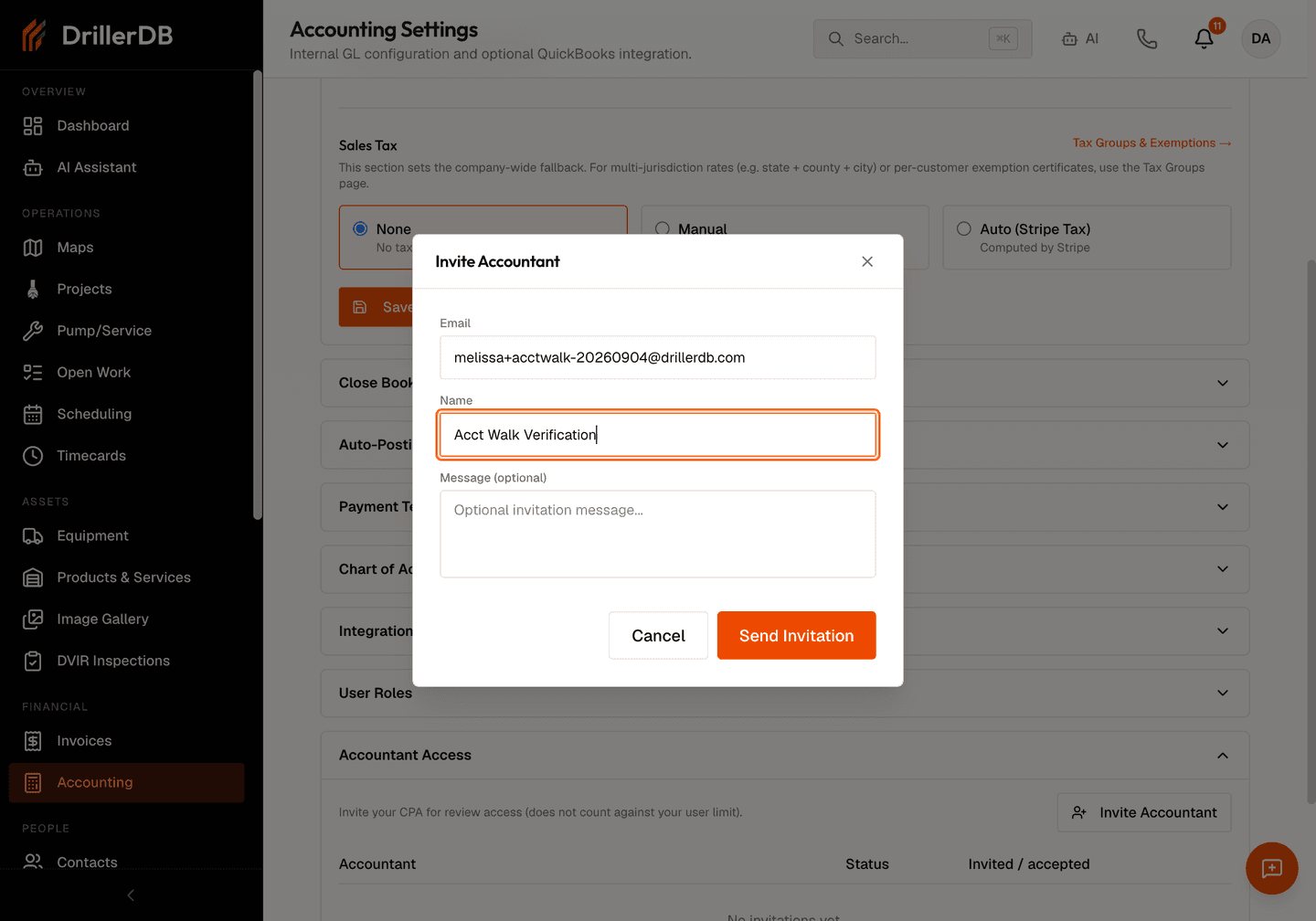Open the DA user avatar menu
This screenshot has height=921, width=1316.
pos(1261,38)
